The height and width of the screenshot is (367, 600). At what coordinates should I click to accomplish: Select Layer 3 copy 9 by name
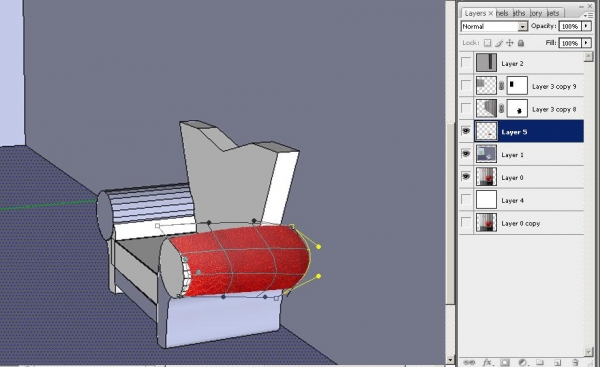554,86
